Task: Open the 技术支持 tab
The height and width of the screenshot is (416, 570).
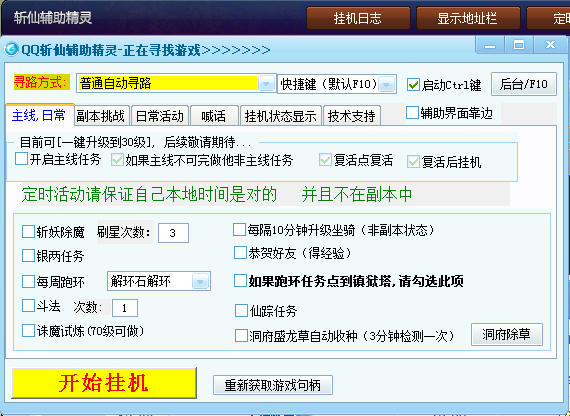Action: click(x=351, y=116)
